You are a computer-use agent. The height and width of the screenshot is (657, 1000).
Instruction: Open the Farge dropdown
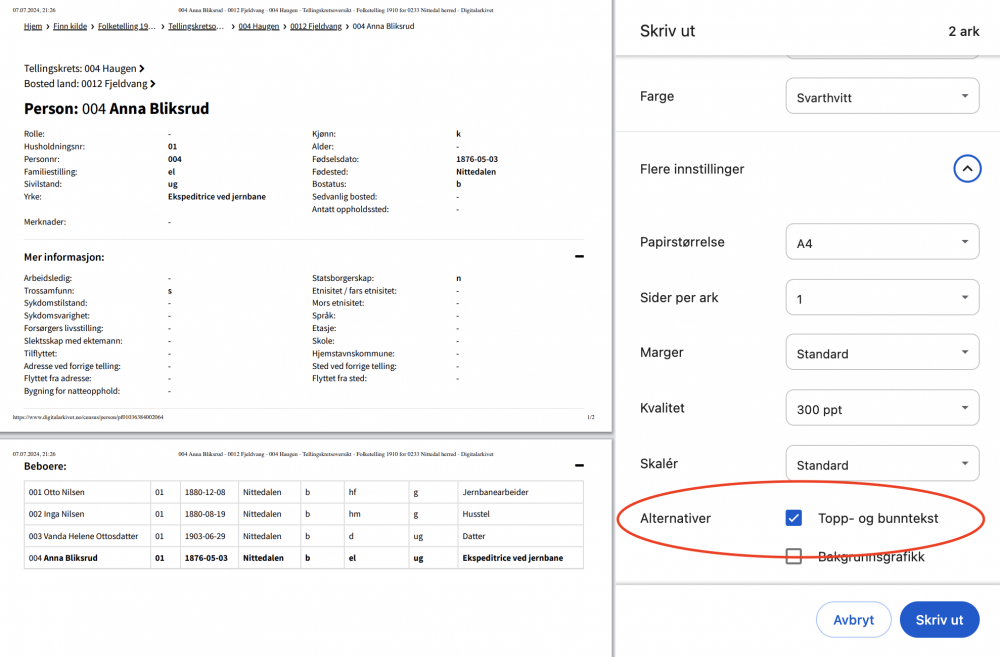882,97
